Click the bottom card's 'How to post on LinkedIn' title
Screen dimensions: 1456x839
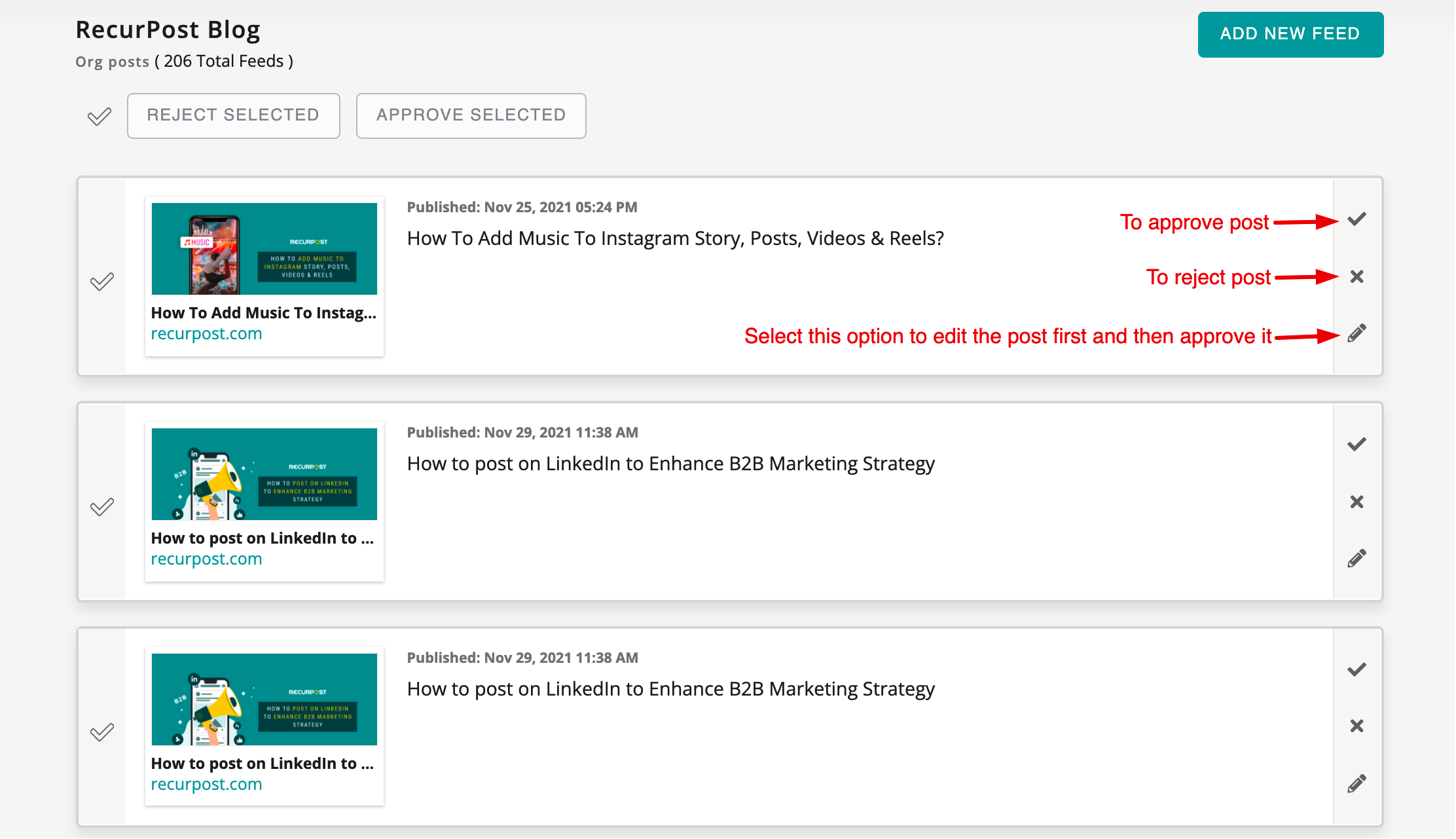click(x=671, y=689)
